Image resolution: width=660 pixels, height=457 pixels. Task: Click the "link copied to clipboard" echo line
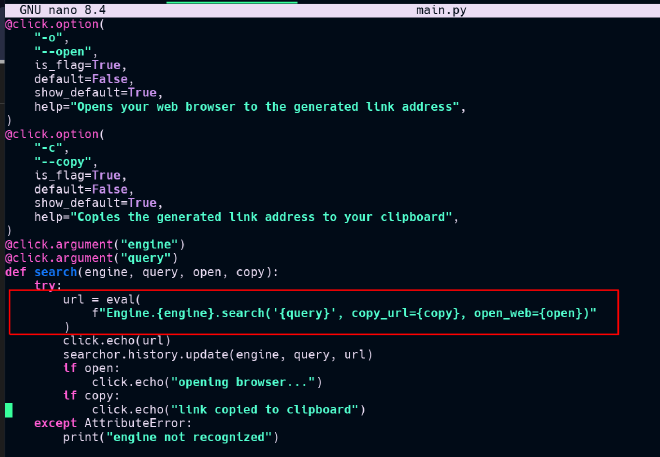tap(229, 410)
